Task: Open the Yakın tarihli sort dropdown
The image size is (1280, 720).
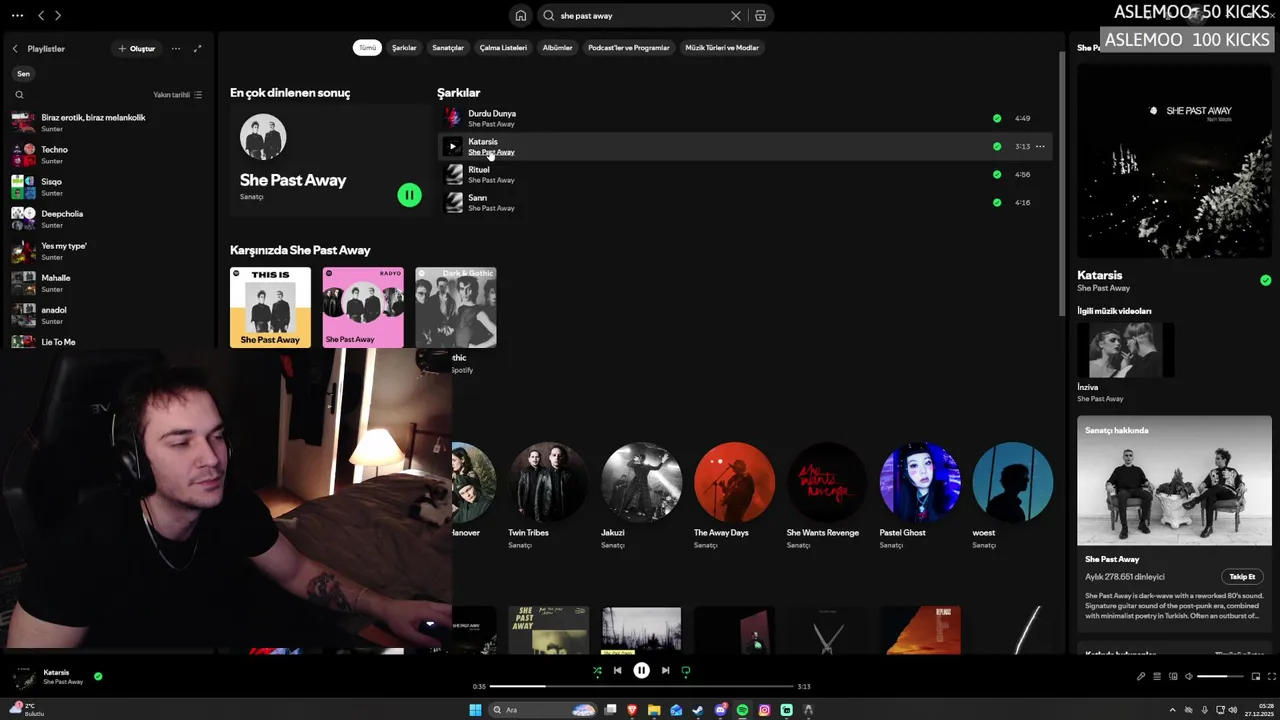Action: 177,95
